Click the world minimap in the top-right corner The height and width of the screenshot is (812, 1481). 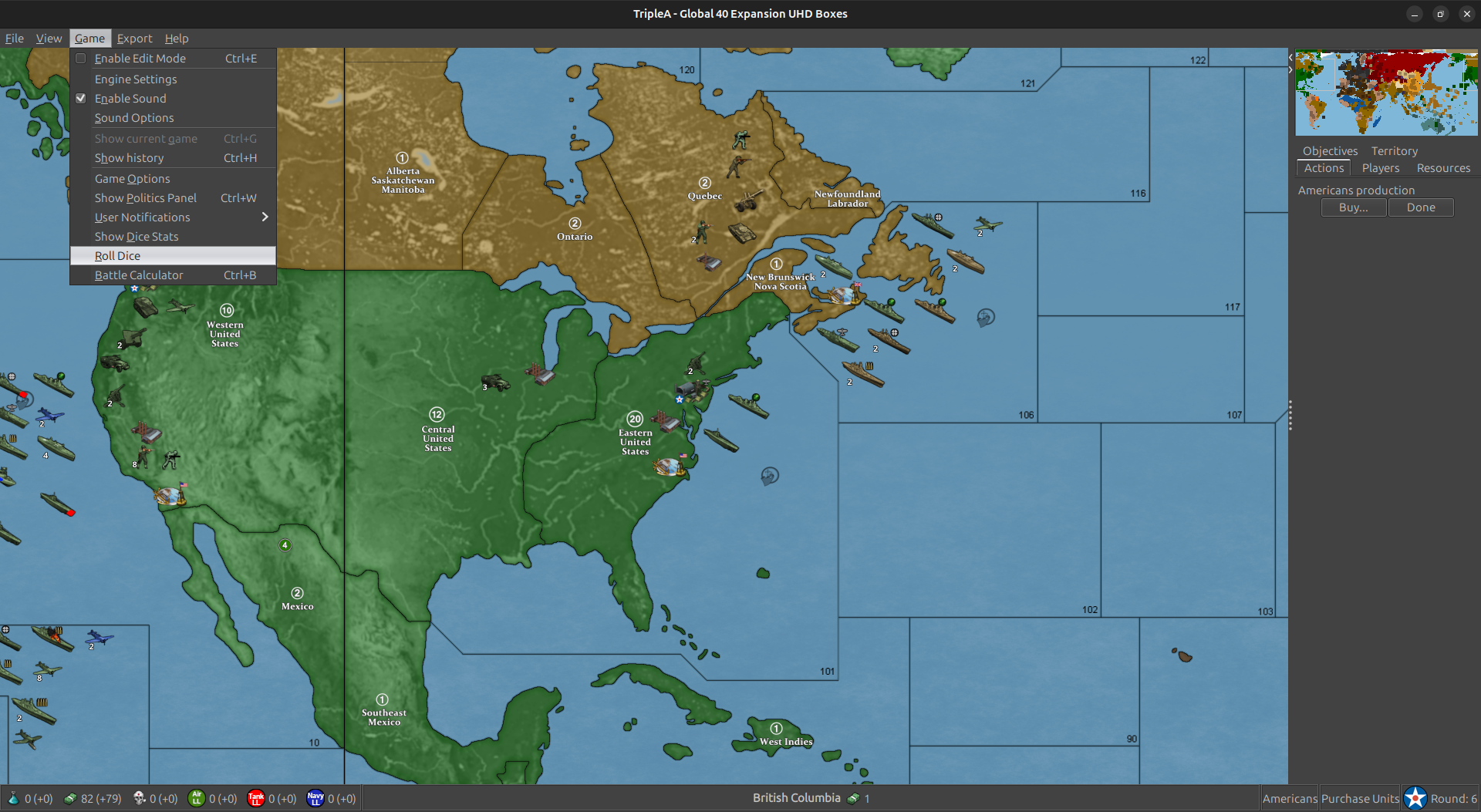(x=1385, y=93)
